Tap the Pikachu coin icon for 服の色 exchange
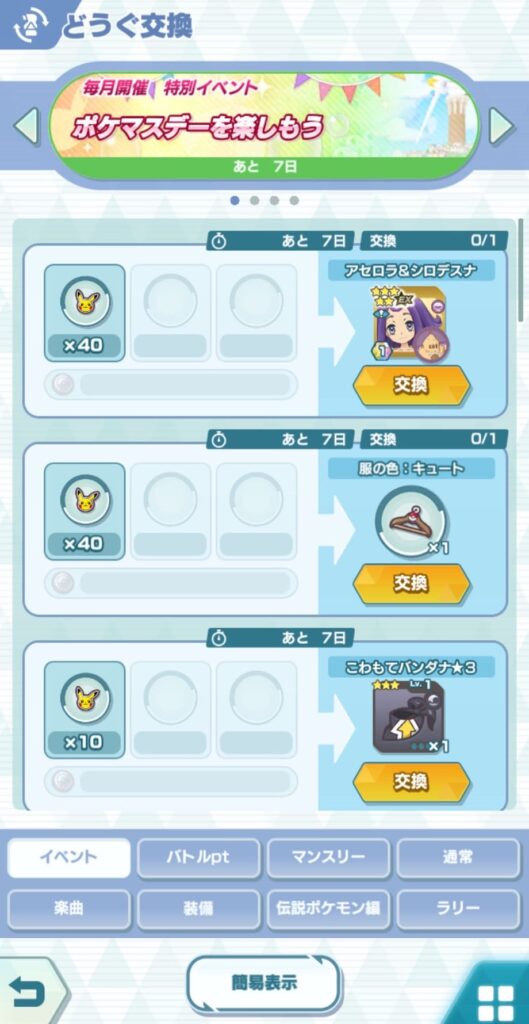The height and width of the screenshot is (1024, 529). pos(85,500)
